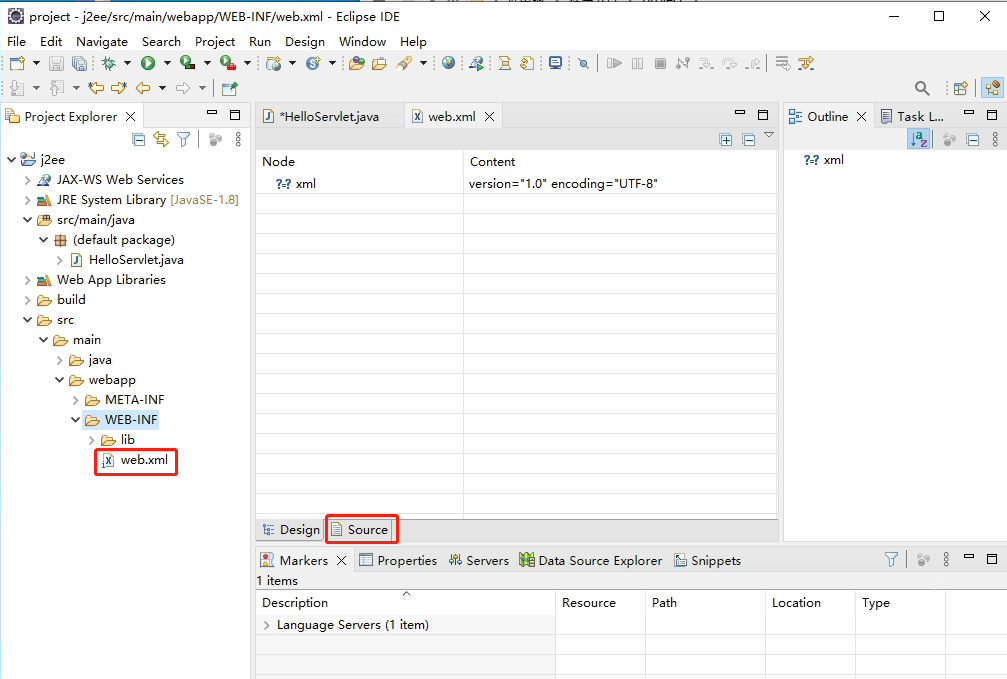Image resolution: width=1007 pixels, height=679 pixels.
Task: Click Resource column header in Markers
Action: [x=600, y=603]
